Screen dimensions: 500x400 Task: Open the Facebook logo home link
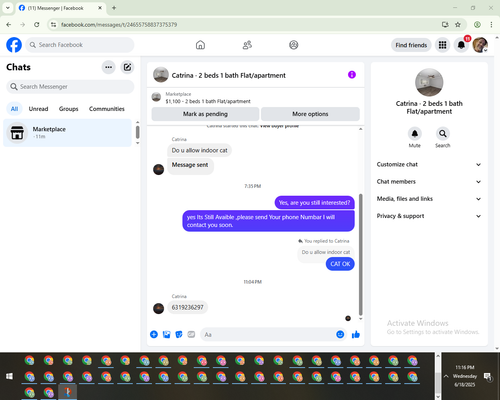pos(14,45)
